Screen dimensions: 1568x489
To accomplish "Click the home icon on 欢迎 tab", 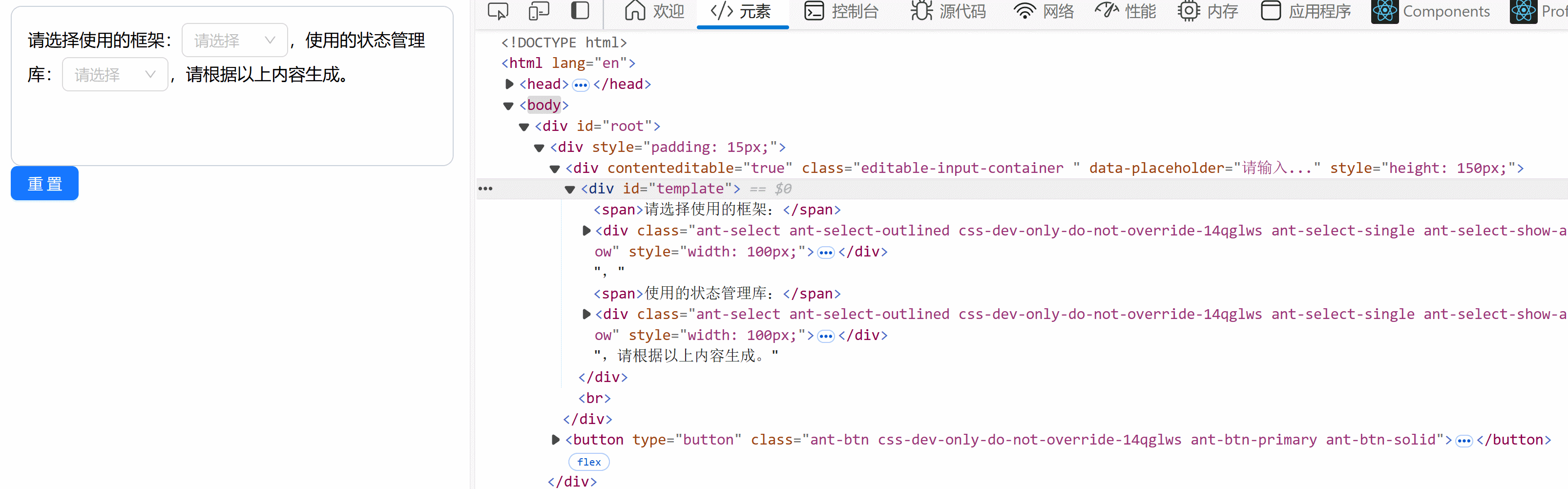I will click(635, 11).
